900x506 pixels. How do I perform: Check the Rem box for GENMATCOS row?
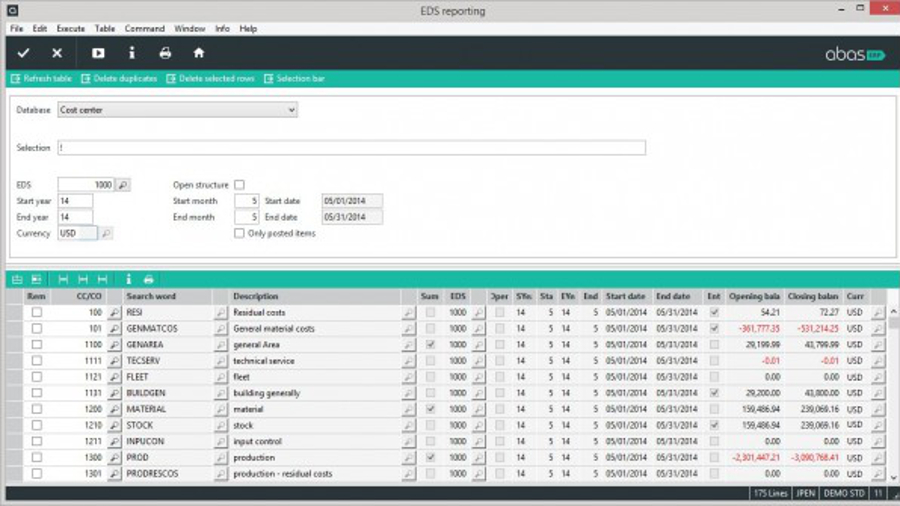point(37,328)
